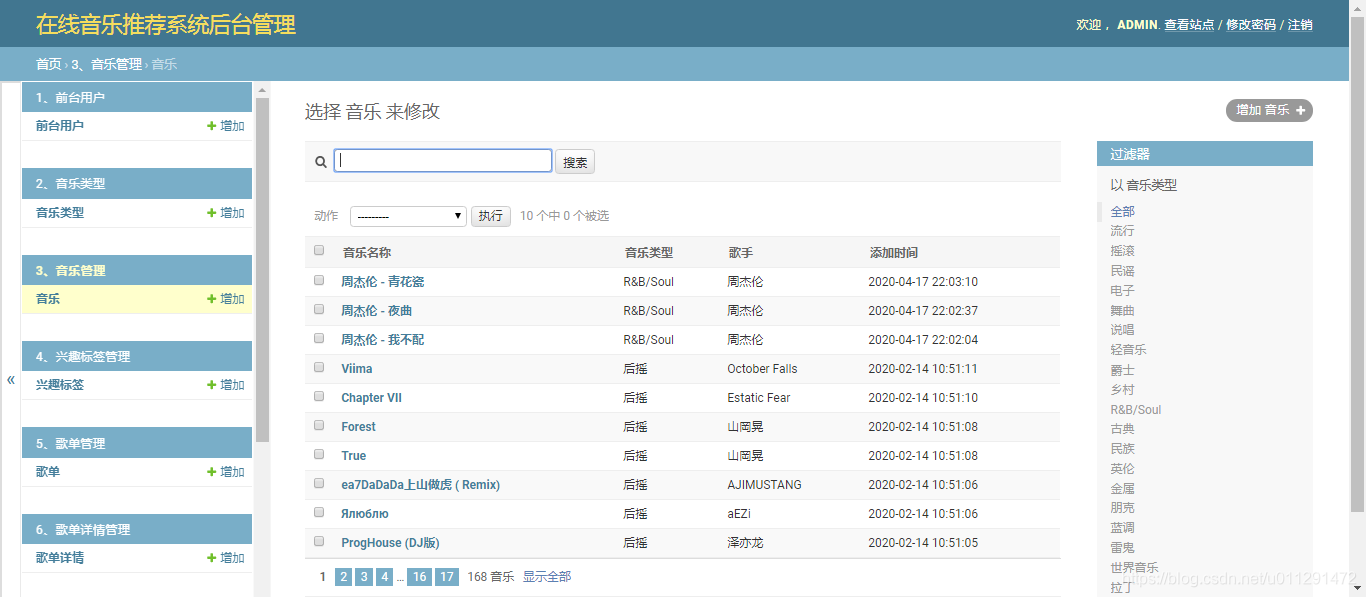Filter by 民谣 music type
Viewport: 1366px width, 597px height.
[1123, 271]
